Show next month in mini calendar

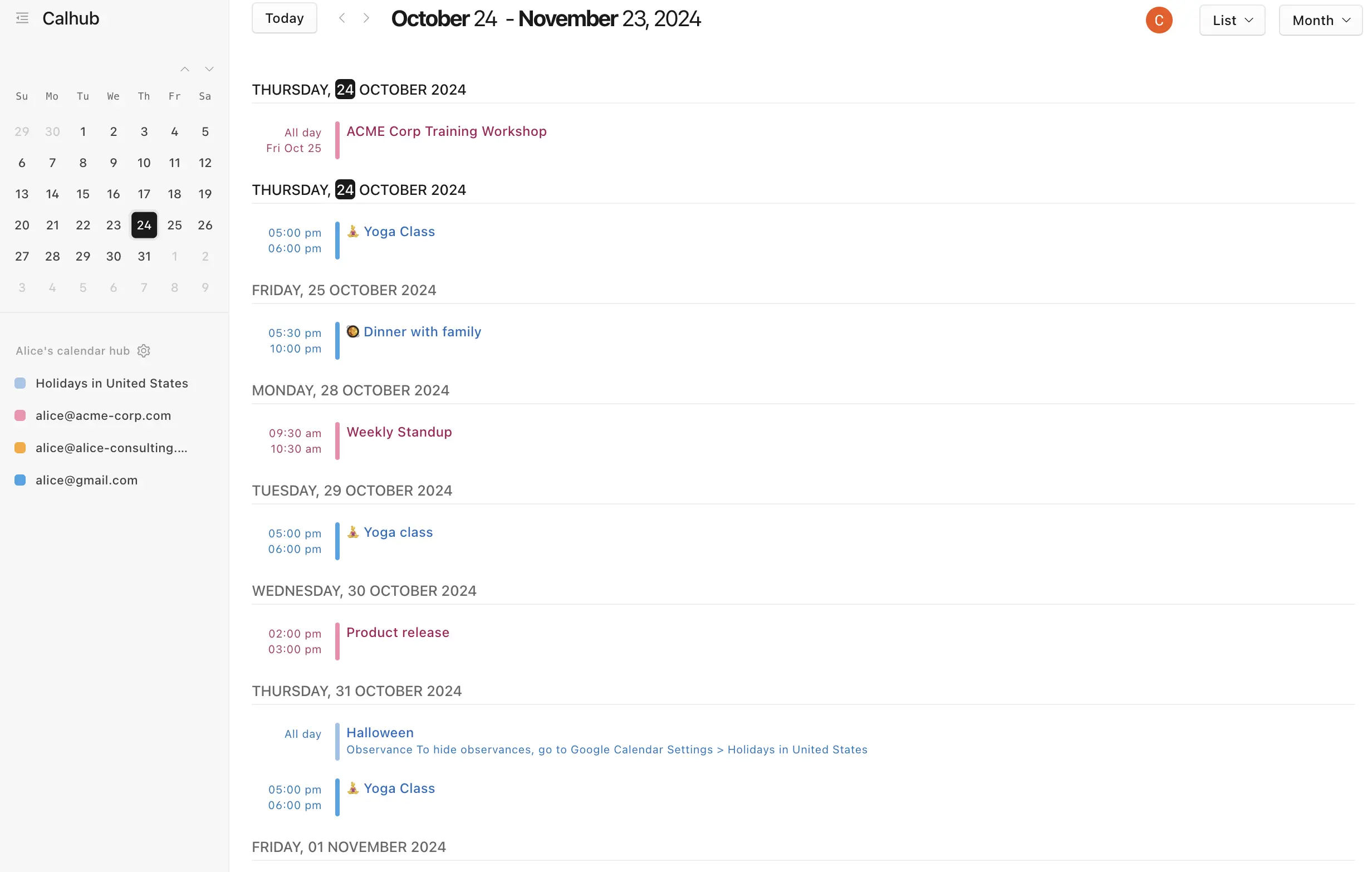coord(209,69)
